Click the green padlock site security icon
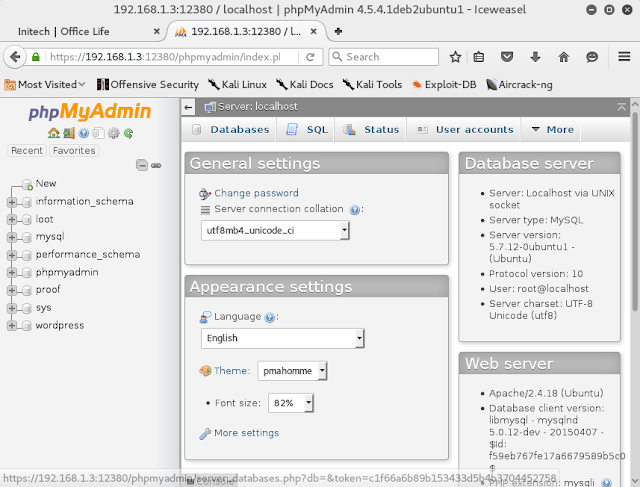Screen dimensions: 640x487 (36, 57)
